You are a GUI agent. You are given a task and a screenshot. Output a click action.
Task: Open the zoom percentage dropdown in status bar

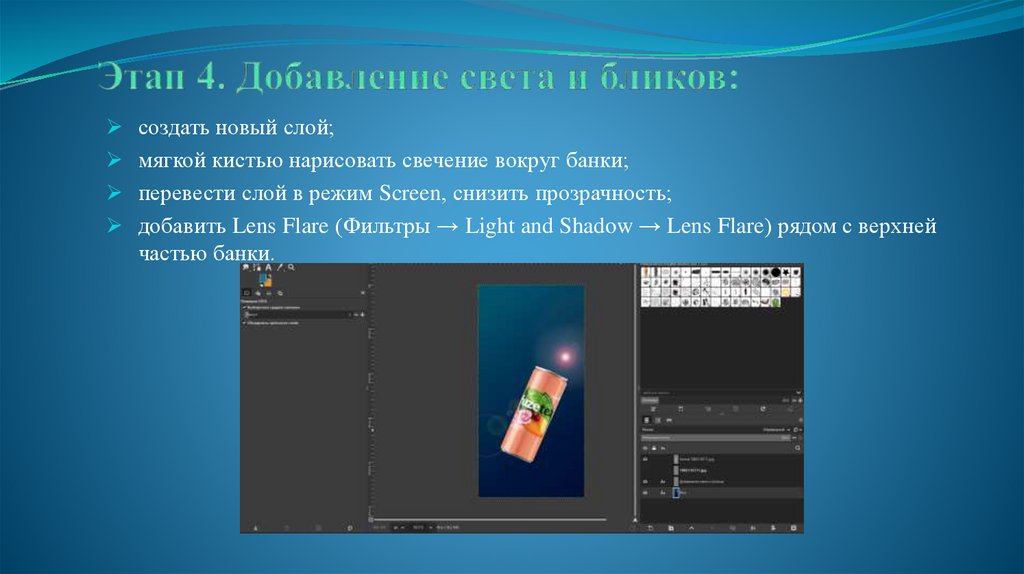point(424,527)
